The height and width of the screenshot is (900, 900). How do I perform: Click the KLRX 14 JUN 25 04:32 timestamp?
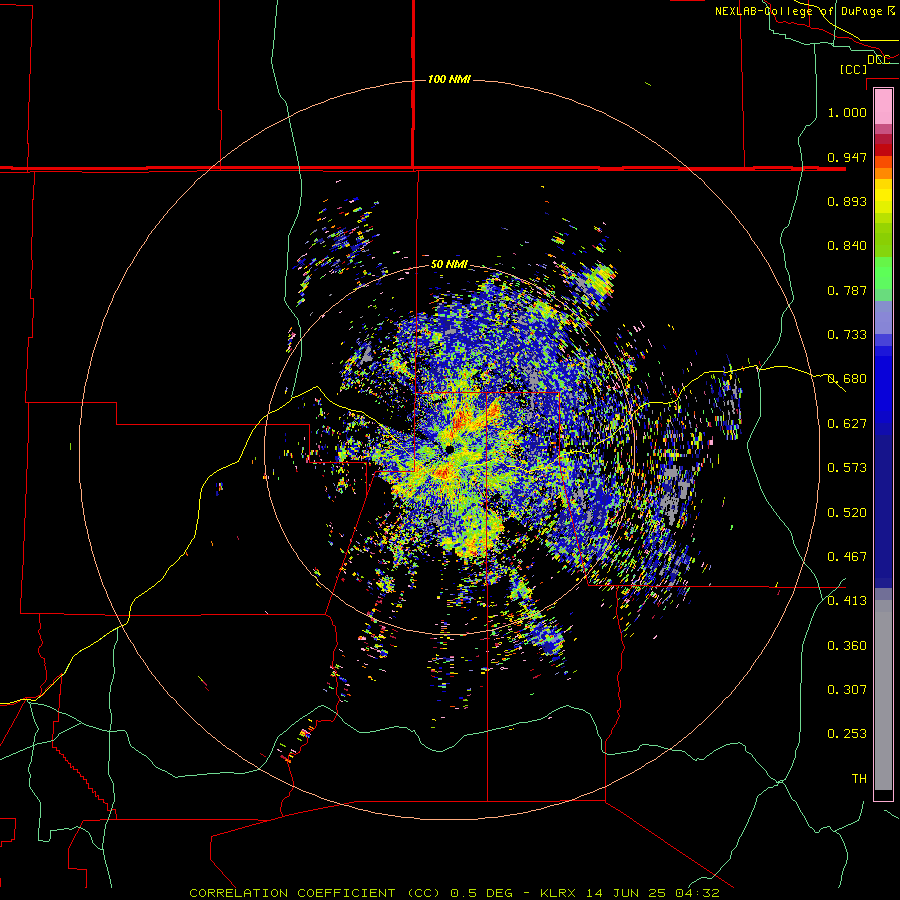pos(630,893)
